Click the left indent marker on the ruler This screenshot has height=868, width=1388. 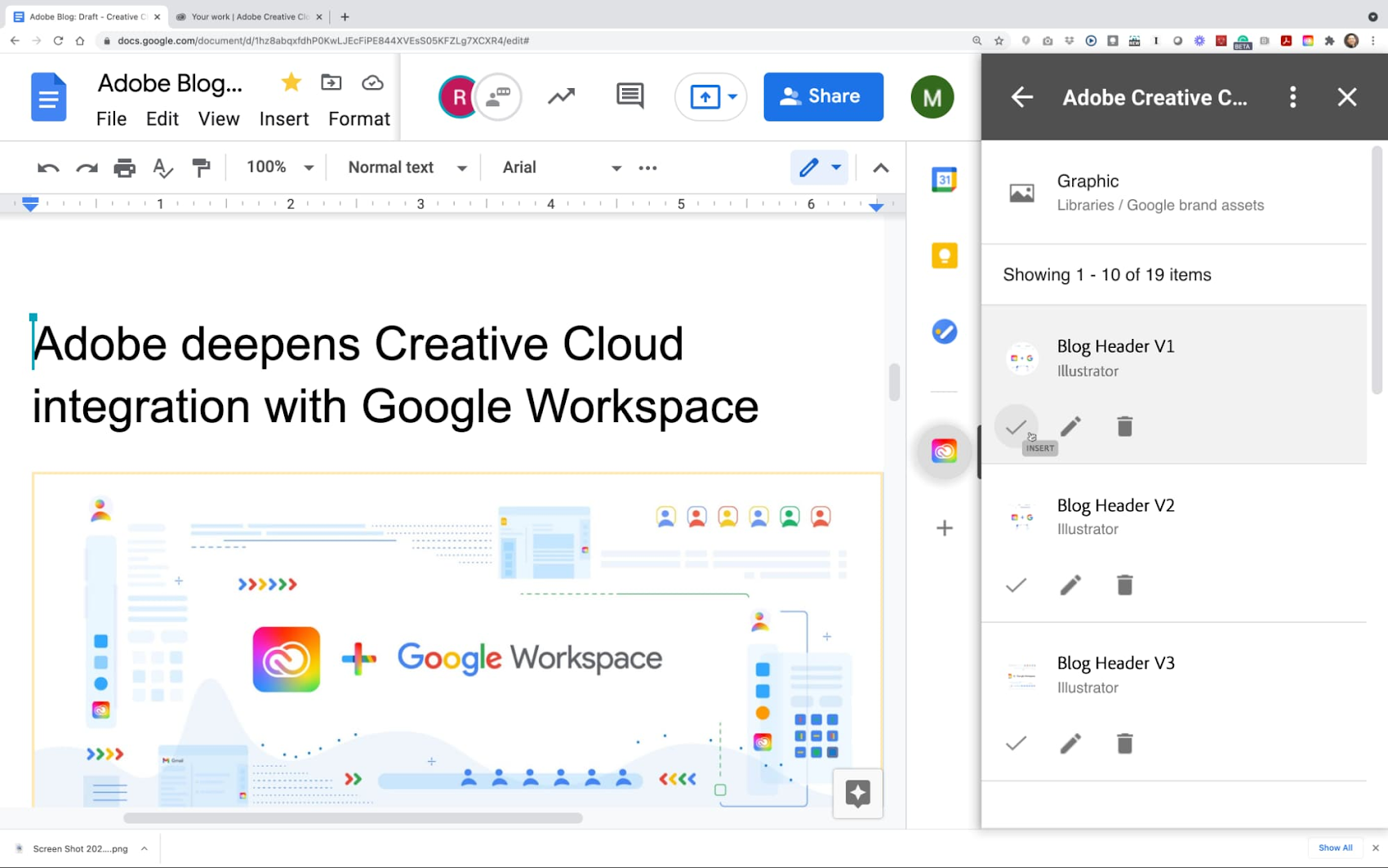(30, 204)
